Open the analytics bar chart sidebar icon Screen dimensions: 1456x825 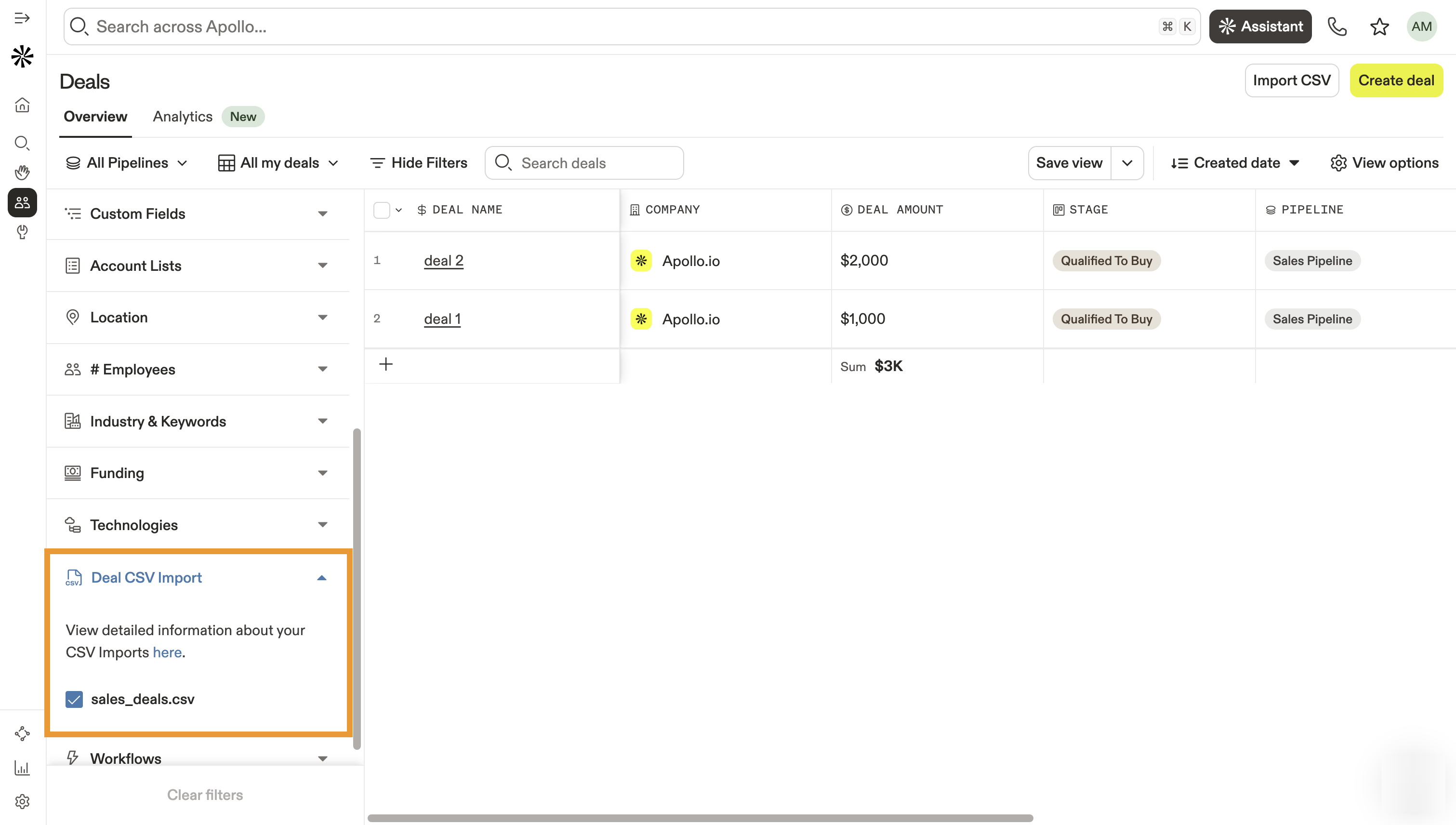pos(22,768)
